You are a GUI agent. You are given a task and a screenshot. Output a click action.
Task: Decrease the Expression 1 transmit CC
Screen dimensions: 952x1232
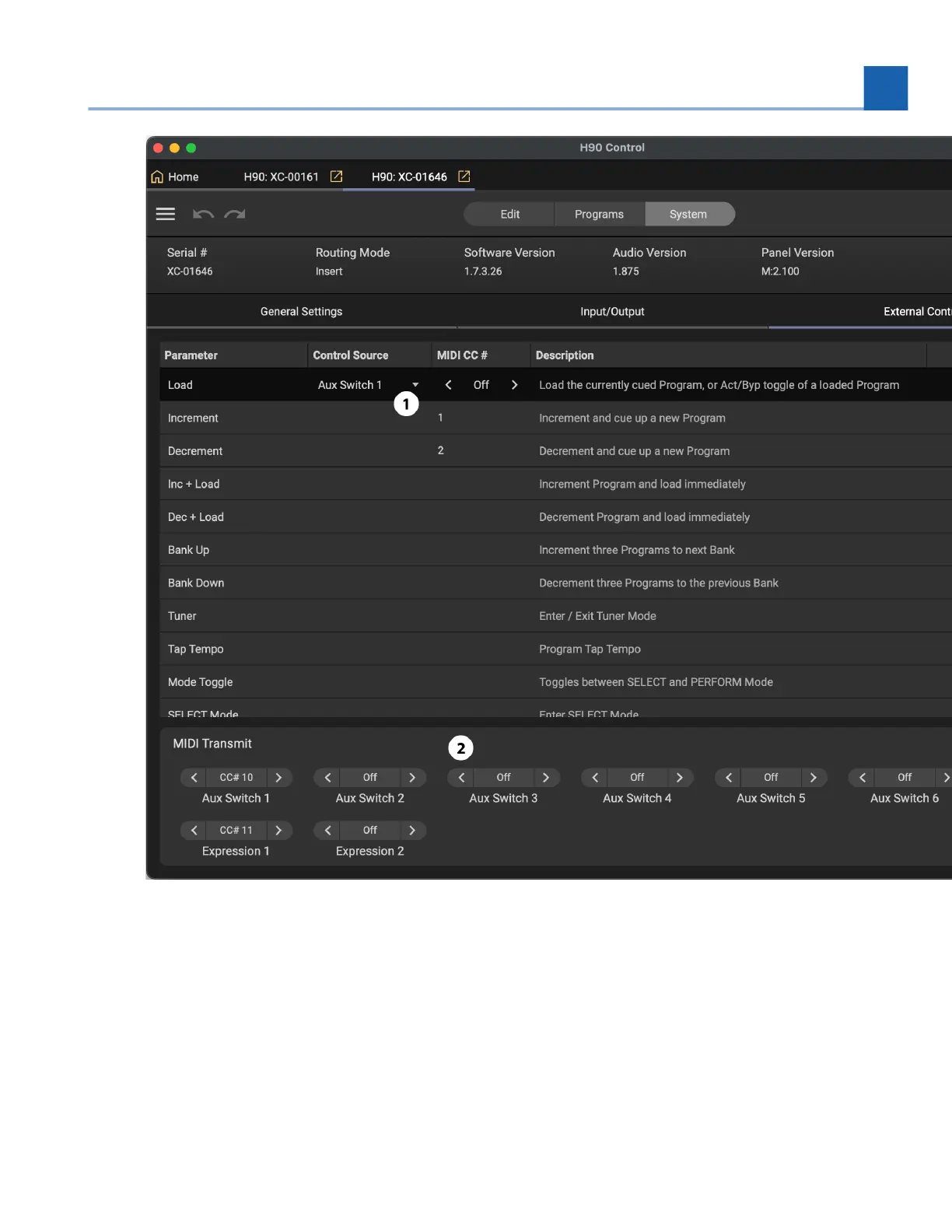(x=194, y=831)
